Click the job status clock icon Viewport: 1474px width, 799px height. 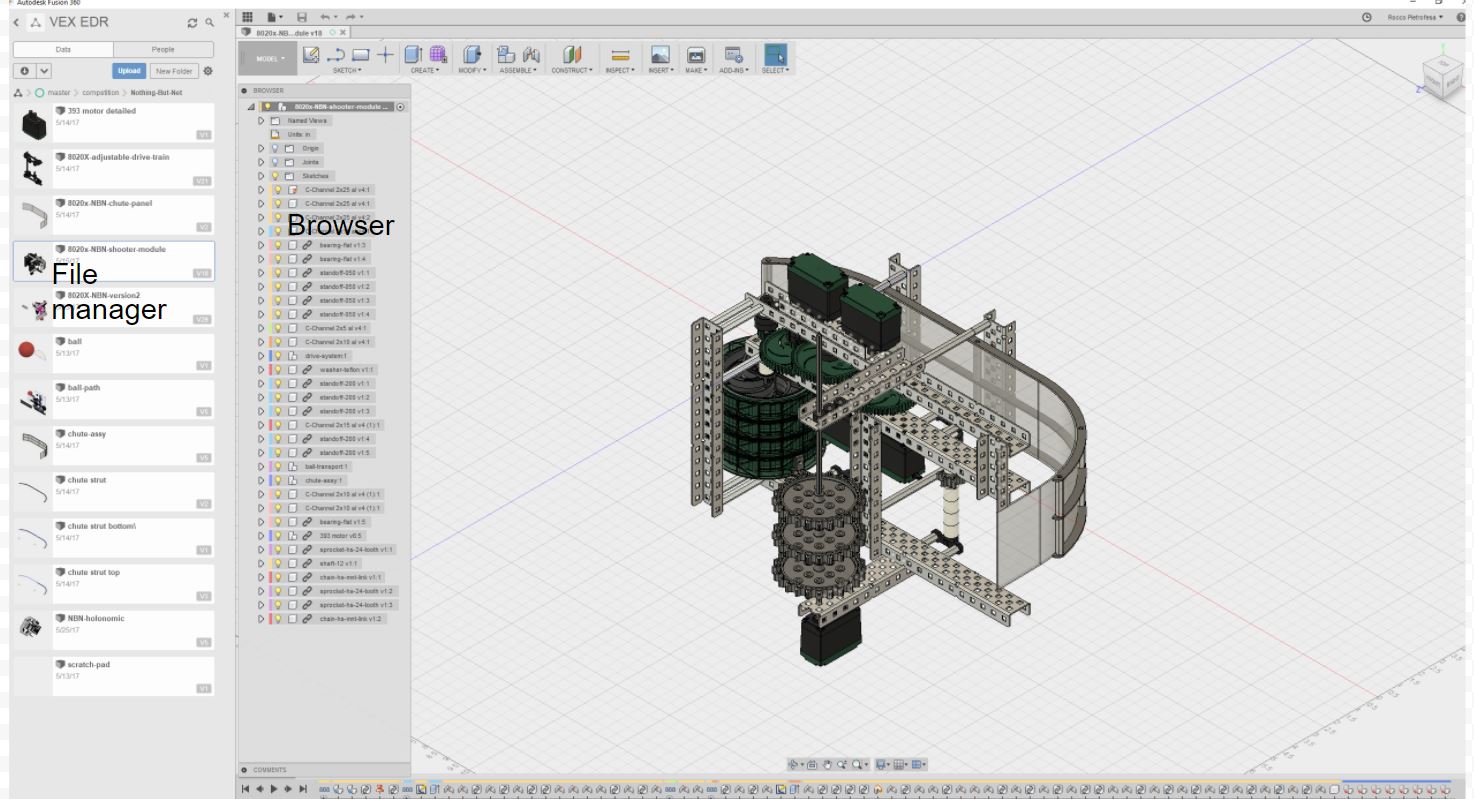tap(1367, 17)
